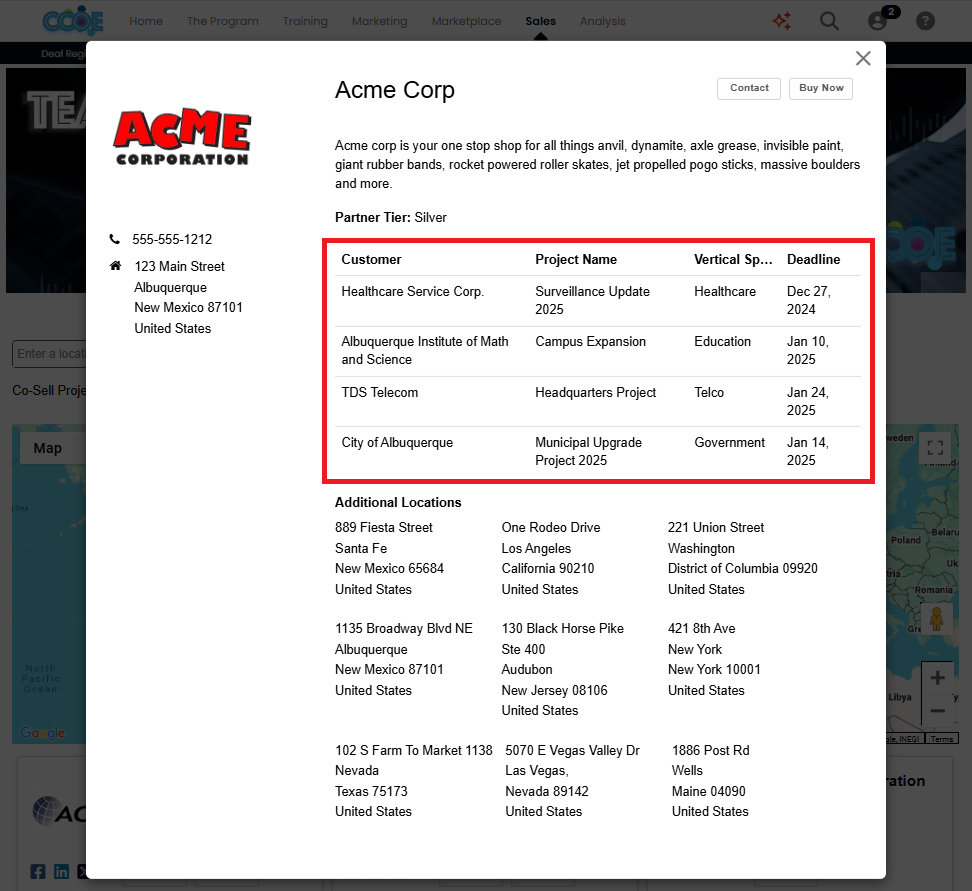
Task: Click the Education vertical cell
Action: coord(722,342)
